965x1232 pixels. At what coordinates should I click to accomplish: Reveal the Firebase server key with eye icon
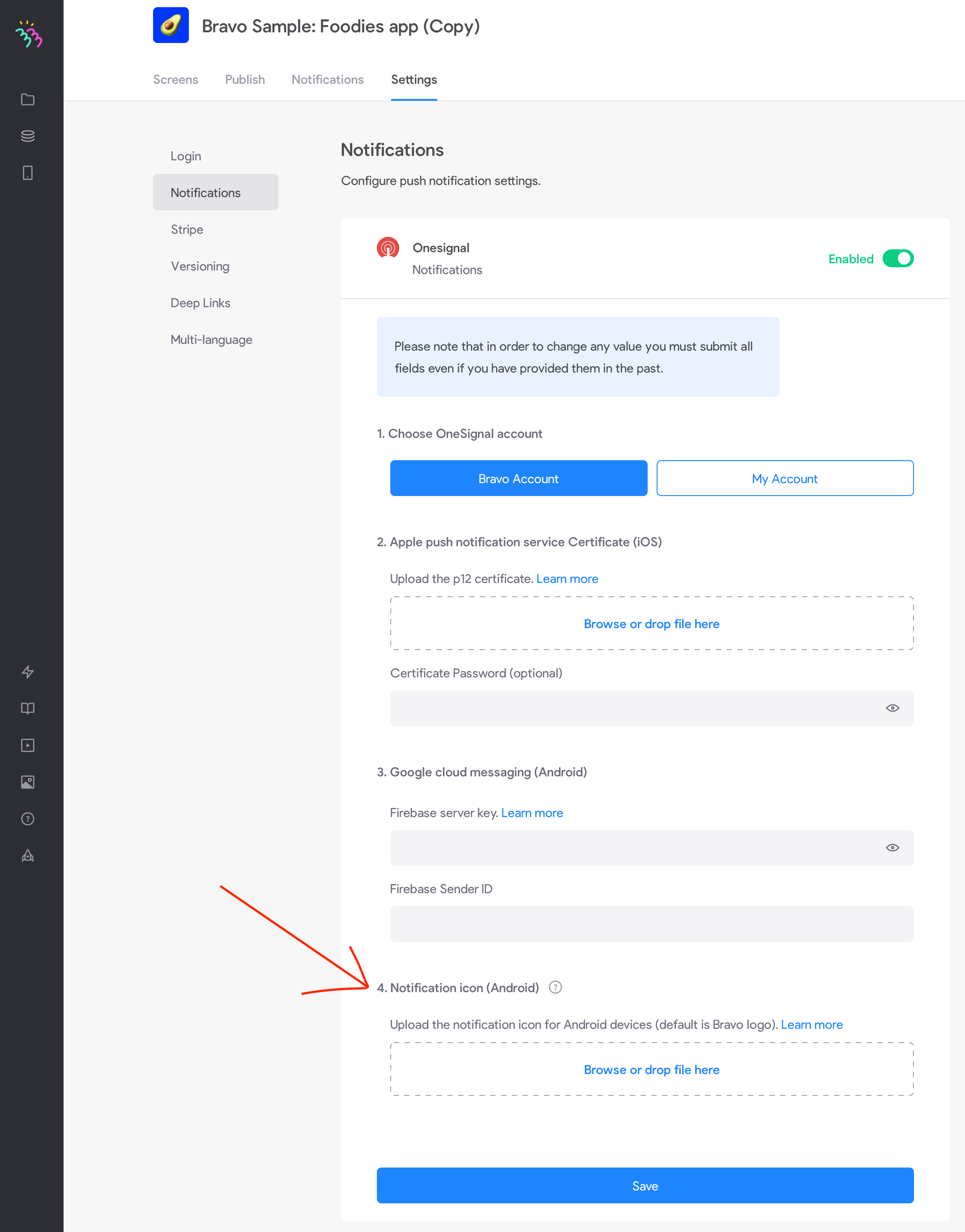point(892,848)
